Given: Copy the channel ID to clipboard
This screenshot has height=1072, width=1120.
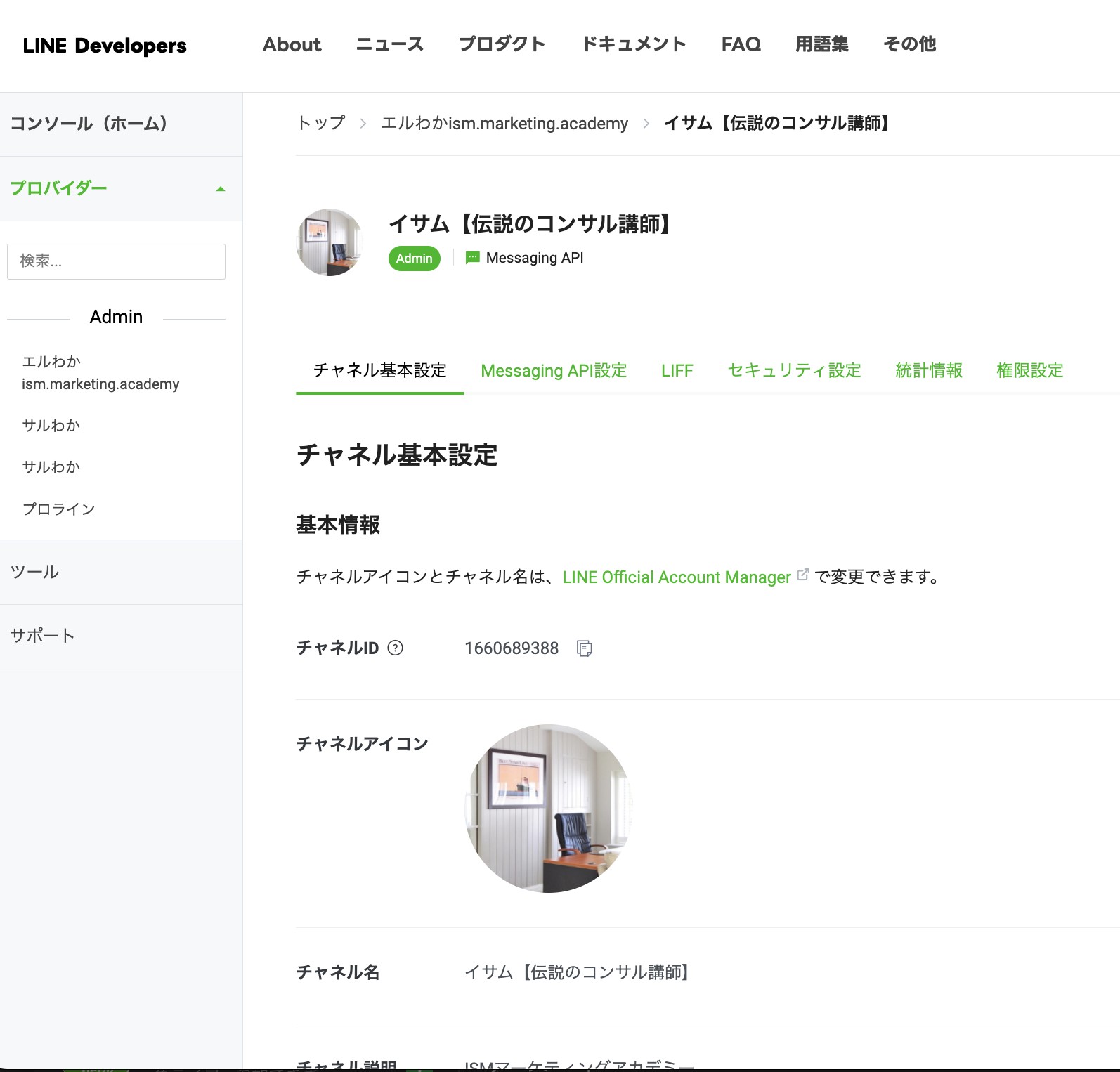Looking at the screenshot, I should pyautogui.click(x=585, y=648).
